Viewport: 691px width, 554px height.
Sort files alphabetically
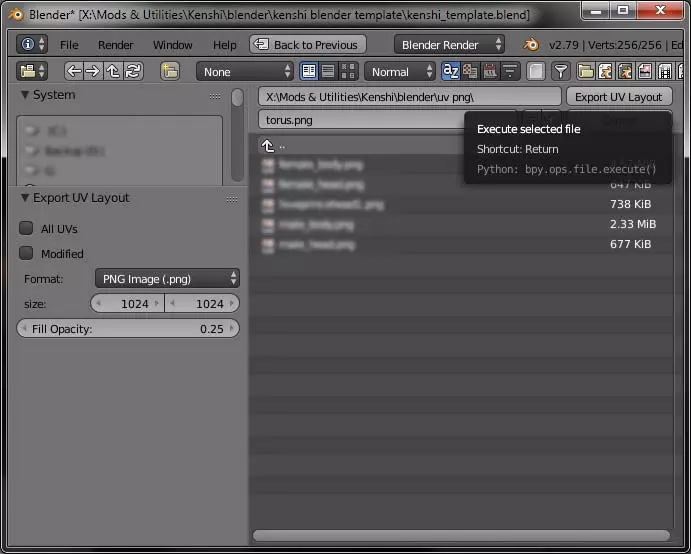tap(450, 71)
